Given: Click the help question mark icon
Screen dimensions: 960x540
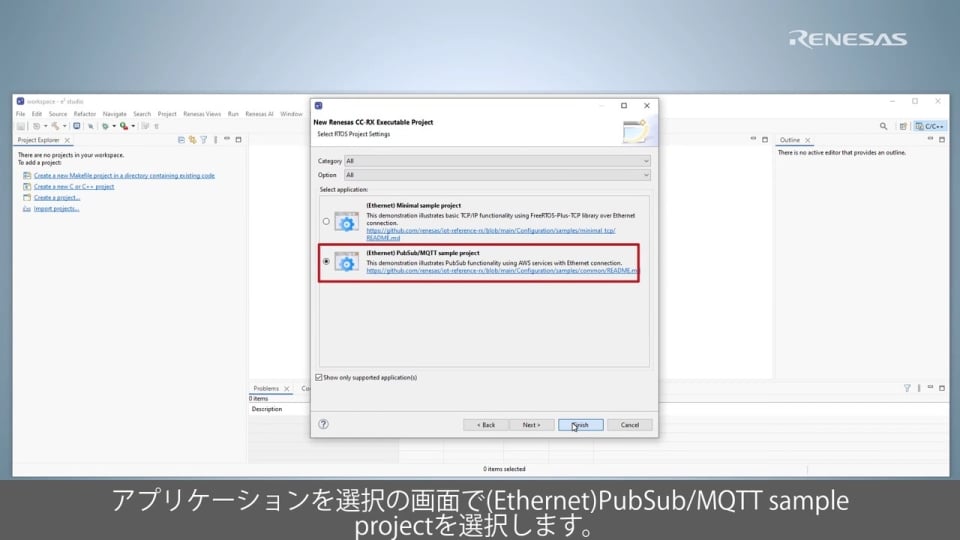Looking at the screenshot, I should coord(323,424).
